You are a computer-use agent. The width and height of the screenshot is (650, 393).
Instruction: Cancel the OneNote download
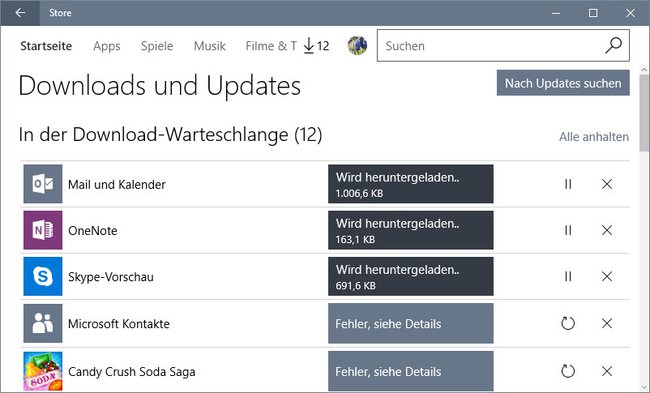coord(607,230)
